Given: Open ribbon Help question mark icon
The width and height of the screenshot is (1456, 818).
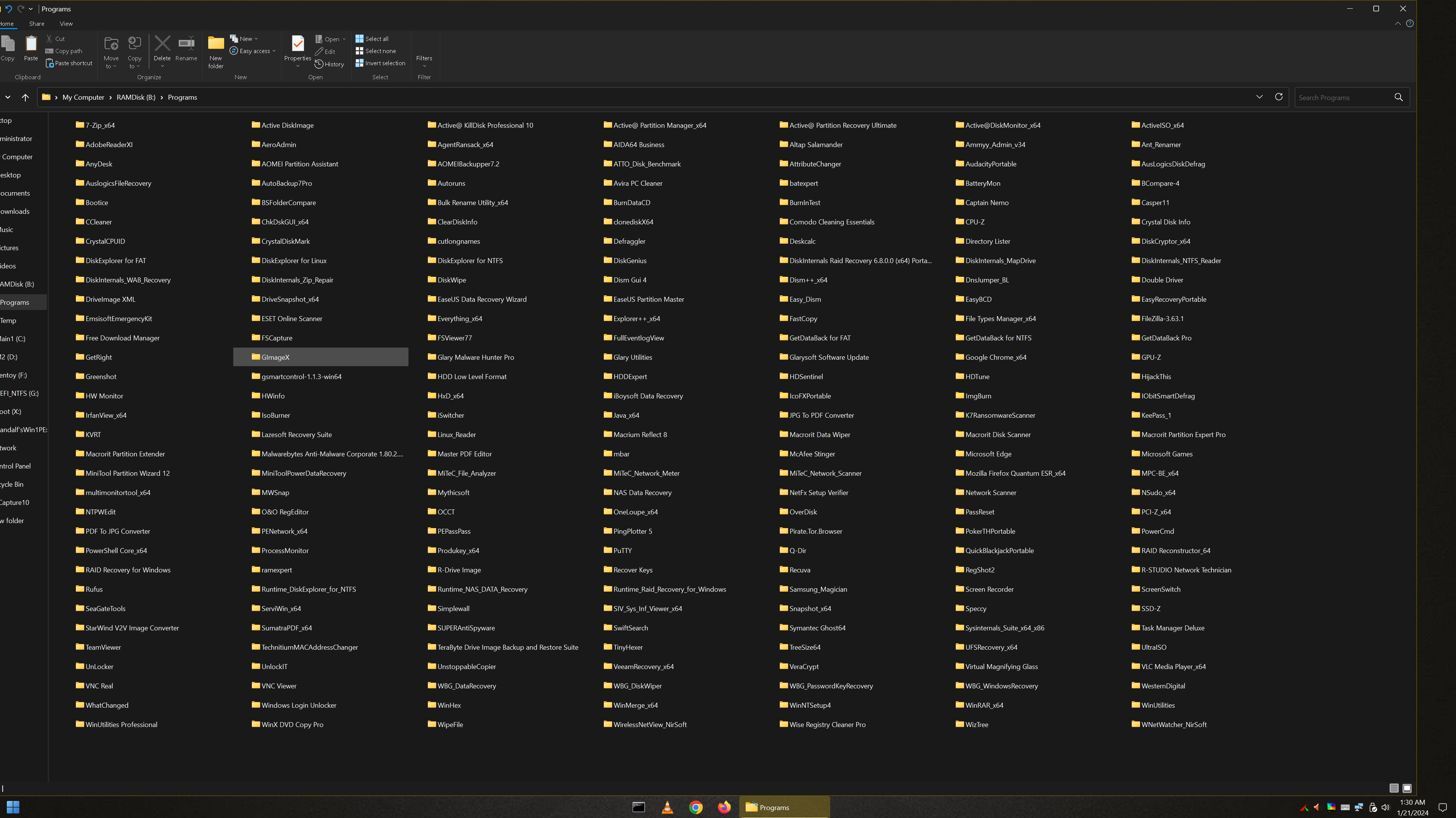Looking at the screenshot, I should (1410, 24).
